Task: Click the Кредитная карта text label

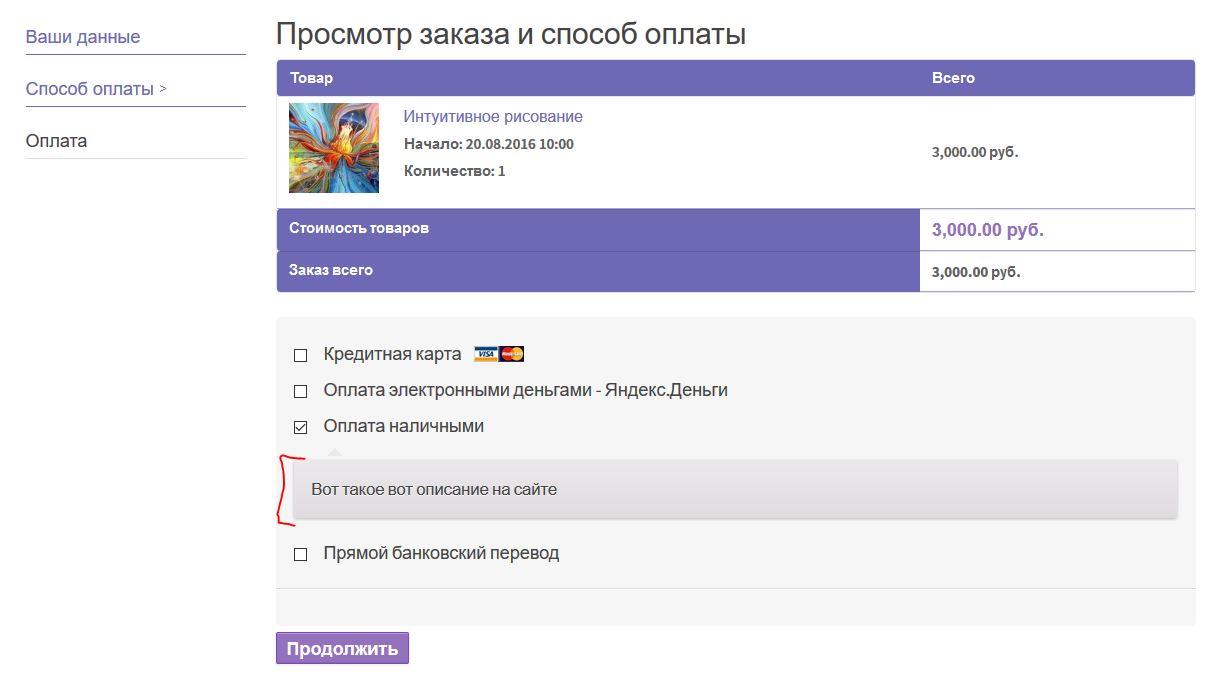Action: pyautogui.click(x=392, y=354)
